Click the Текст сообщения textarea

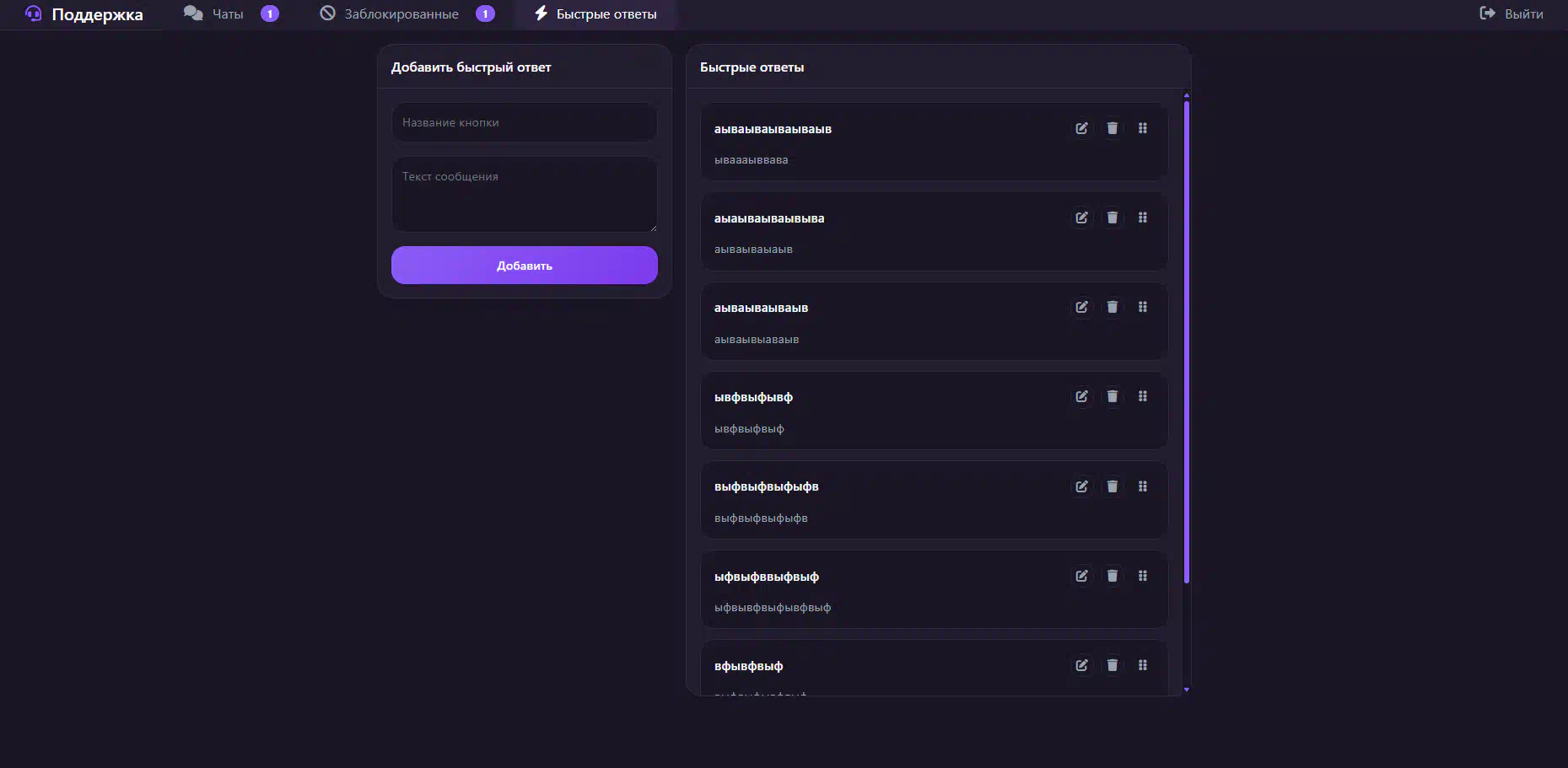tap(525, 194)
